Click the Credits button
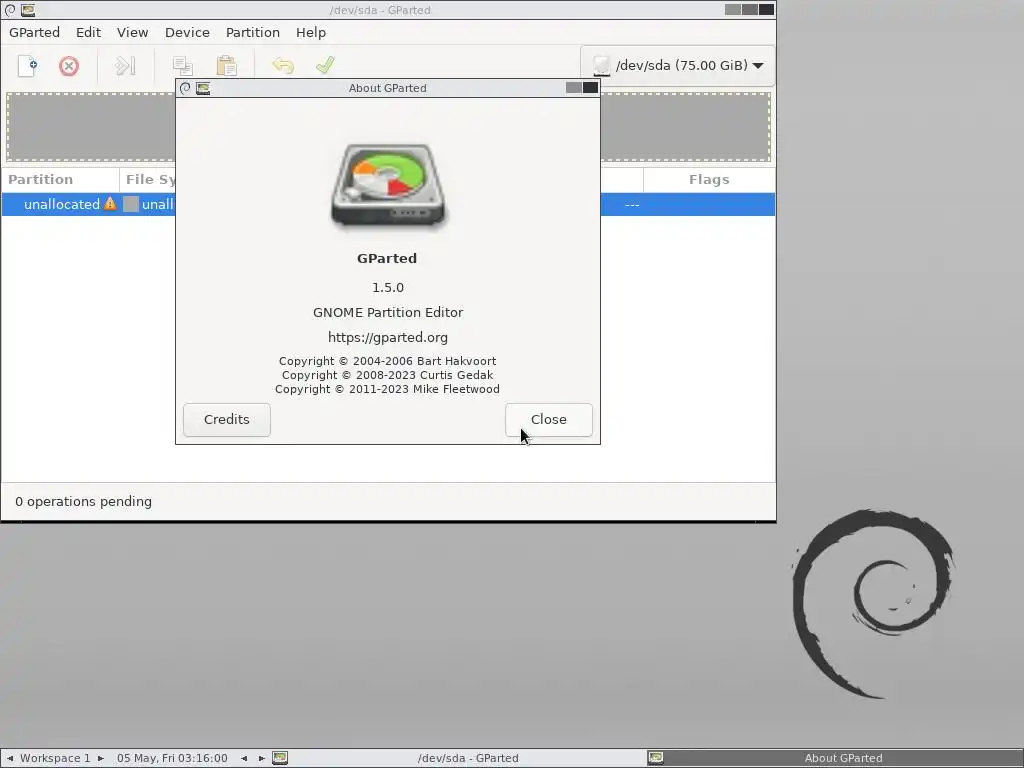1024x768 pixels. pos(227,419)
